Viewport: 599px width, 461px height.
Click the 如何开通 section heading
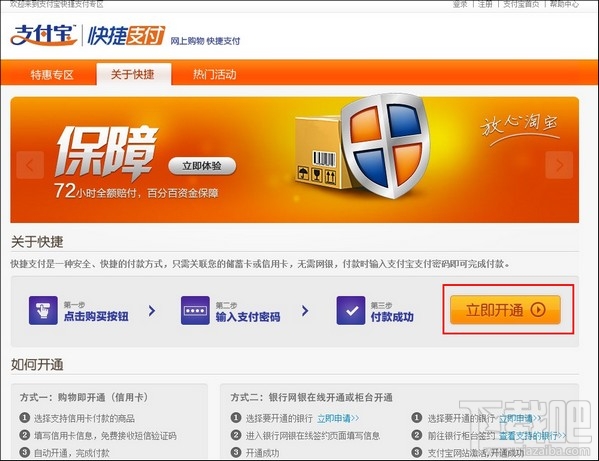[x=37, y=364]
